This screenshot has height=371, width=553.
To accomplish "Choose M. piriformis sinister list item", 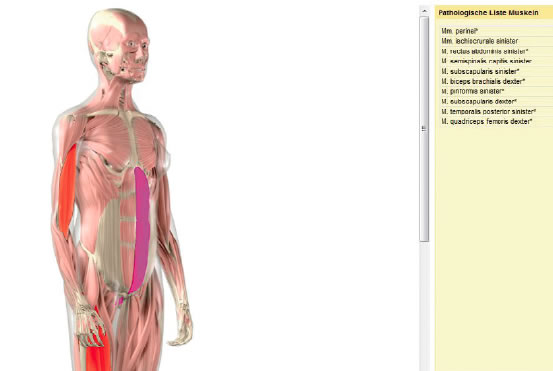I will point(473,91).
